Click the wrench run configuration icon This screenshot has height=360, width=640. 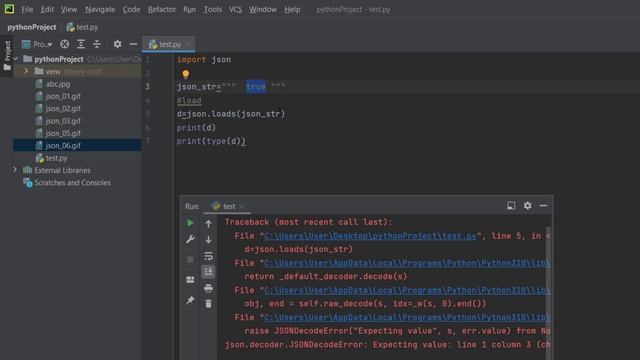coord(190,239)
